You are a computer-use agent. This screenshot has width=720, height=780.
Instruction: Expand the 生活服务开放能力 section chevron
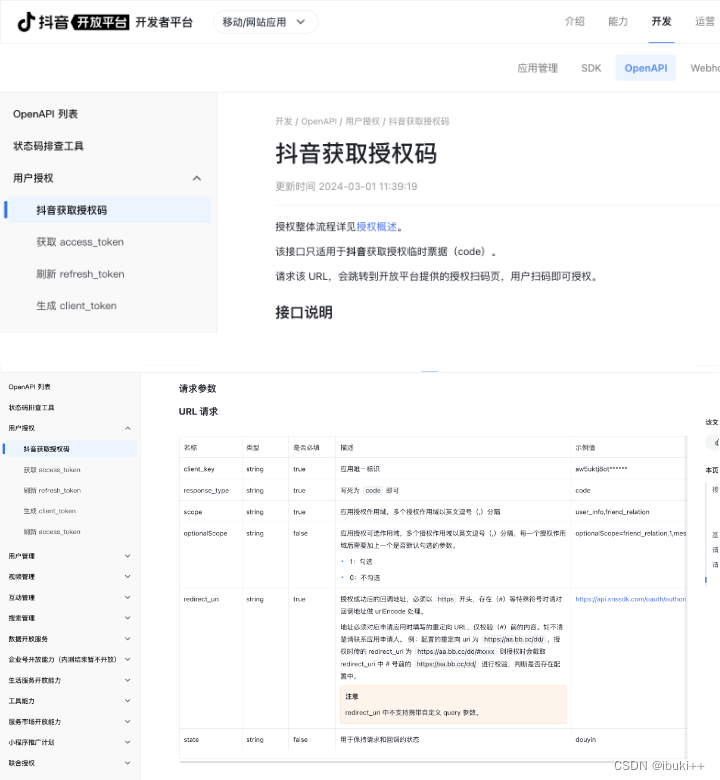coord(128,680)
